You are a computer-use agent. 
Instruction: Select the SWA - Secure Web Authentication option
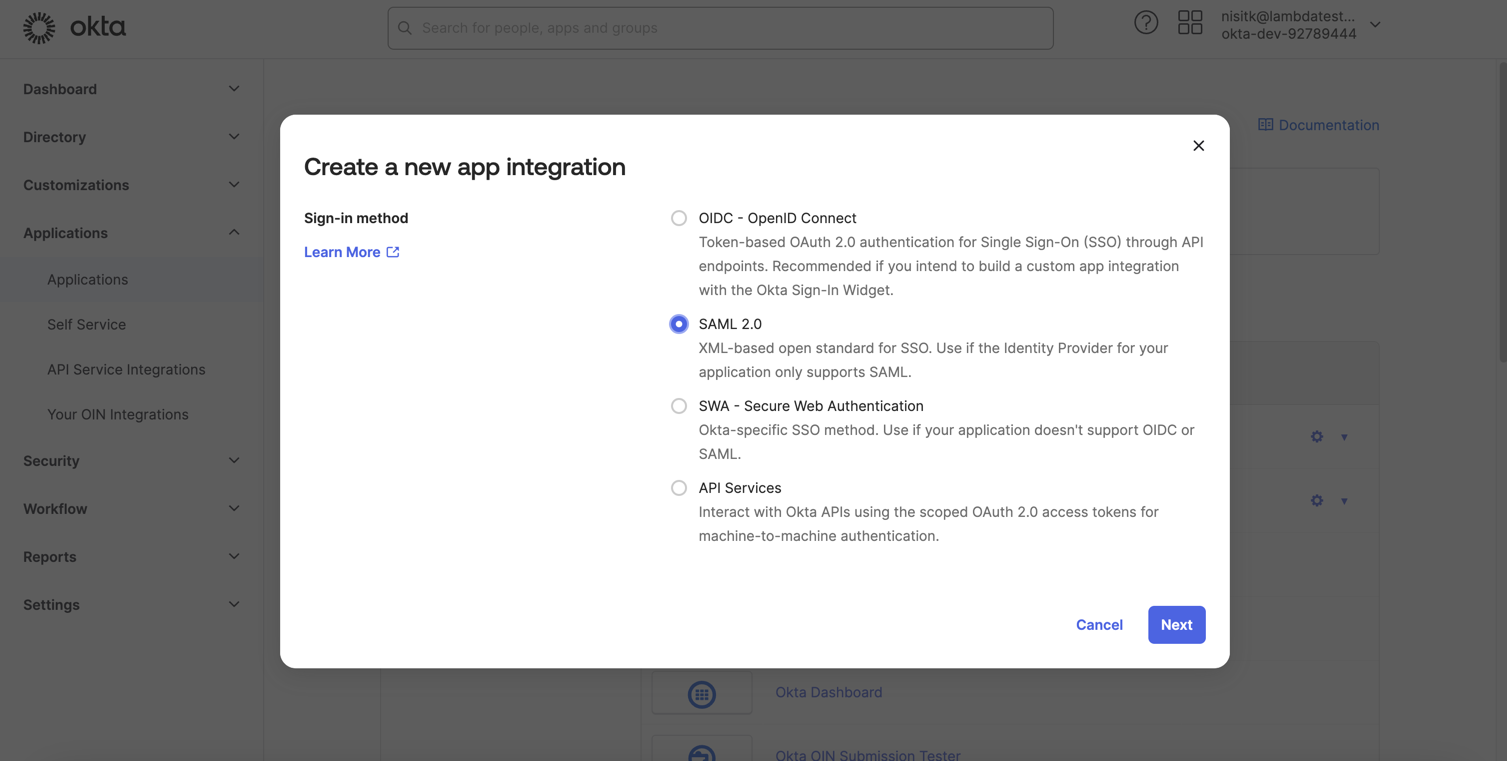679,406
